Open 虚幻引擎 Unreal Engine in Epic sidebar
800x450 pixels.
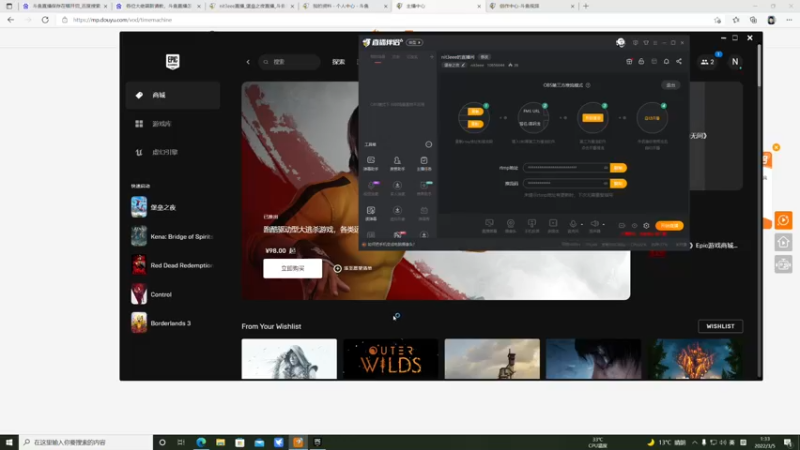[172, 152]
